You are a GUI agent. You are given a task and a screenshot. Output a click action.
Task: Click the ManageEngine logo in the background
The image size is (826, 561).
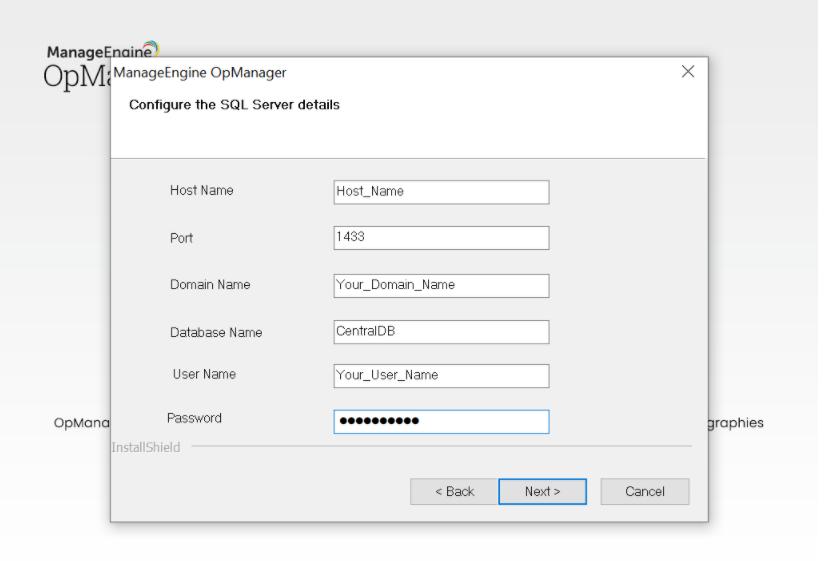point(102,51)
